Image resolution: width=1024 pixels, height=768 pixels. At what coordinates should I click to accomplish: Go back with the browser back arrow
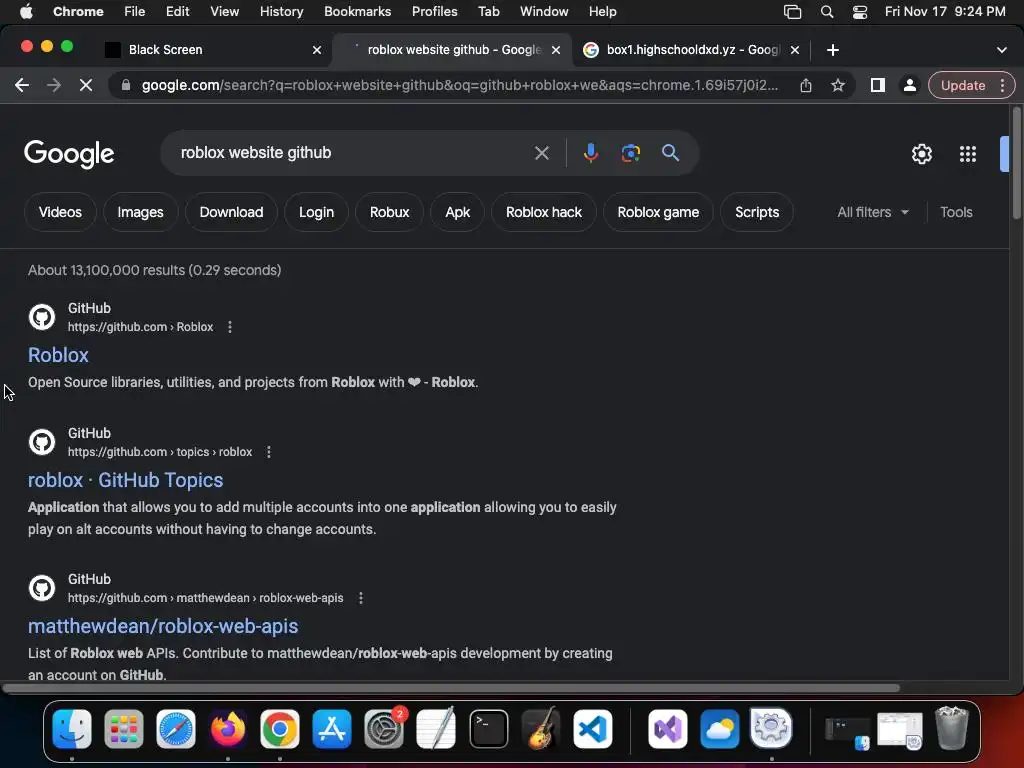(22, 86)
